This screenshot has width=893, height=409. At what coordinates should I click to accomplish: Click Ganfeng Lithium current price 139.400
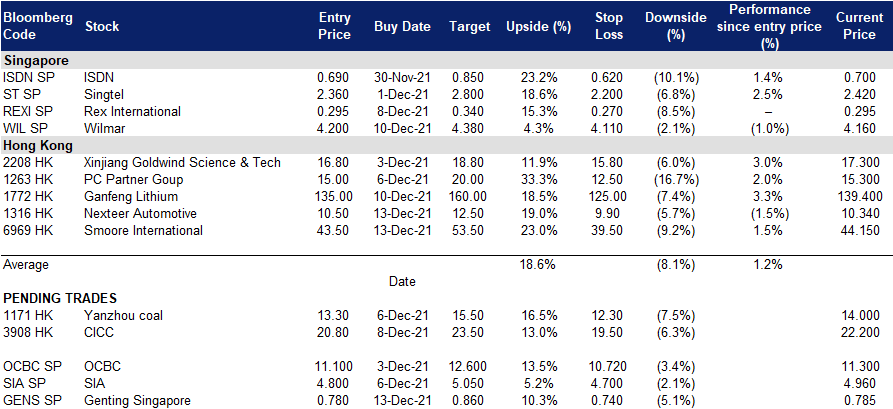[859, 197]
